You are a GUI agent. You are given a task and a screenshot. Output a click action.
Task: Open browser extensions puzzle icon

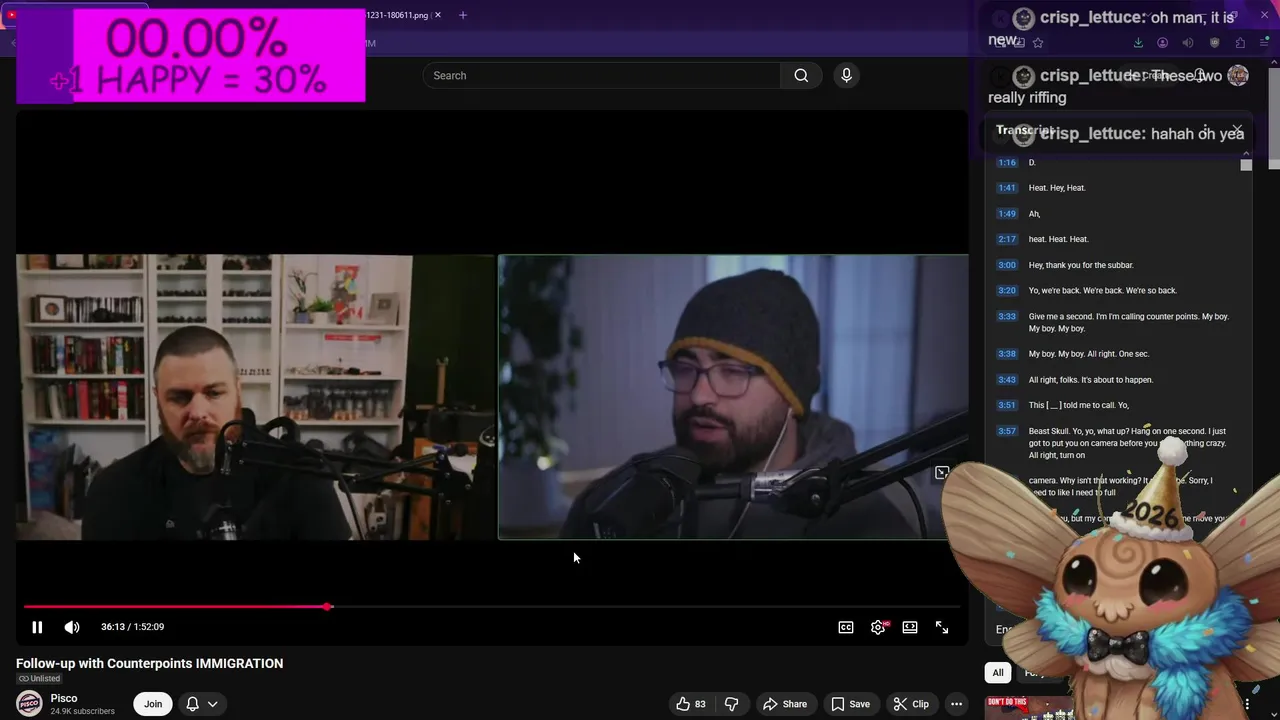tap(1240, 43)
